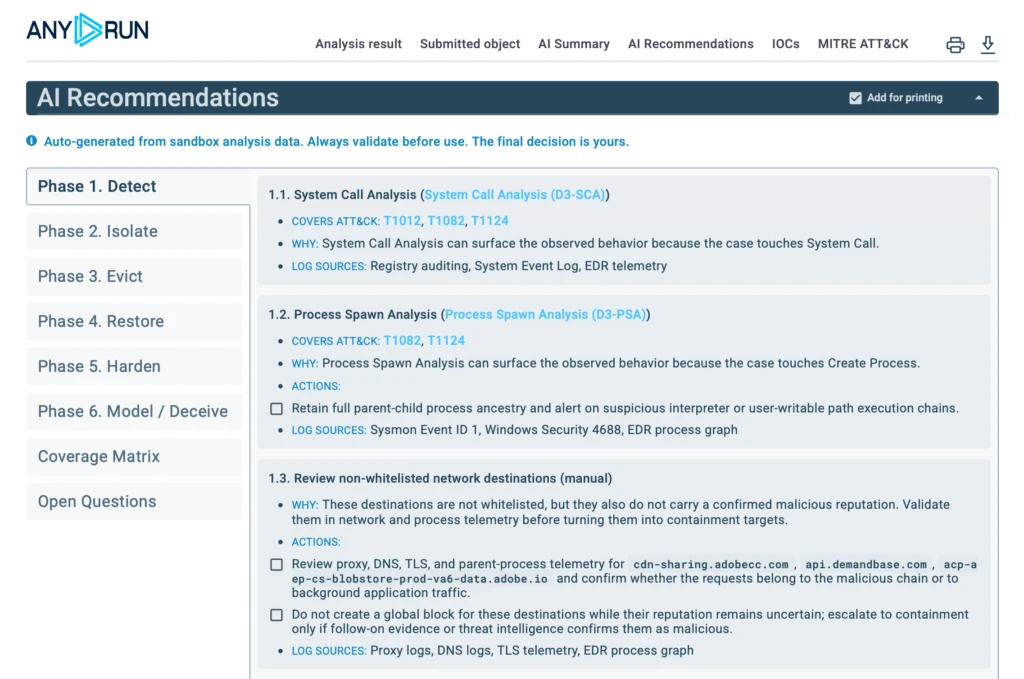
Task: Select AI Recommendations in top navigation
Action: [x=690, y=44]
